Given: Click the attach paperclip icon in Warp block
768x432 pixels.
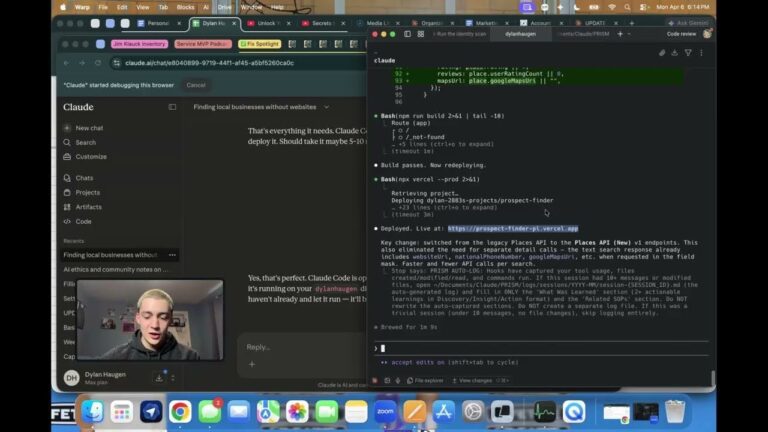Looking at the screenshot, I should tap(662, 52).
